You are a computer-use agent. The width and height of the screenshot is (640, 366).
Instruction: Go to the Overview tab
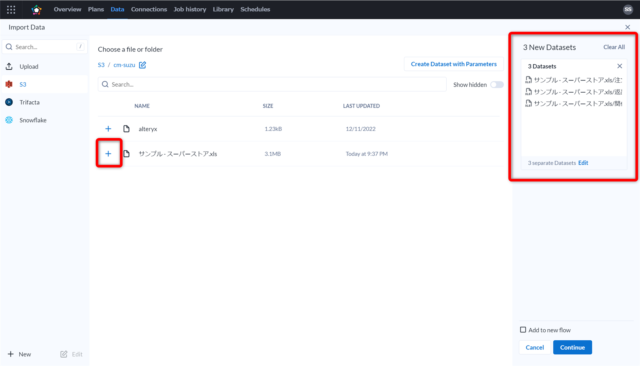[67, 9]
